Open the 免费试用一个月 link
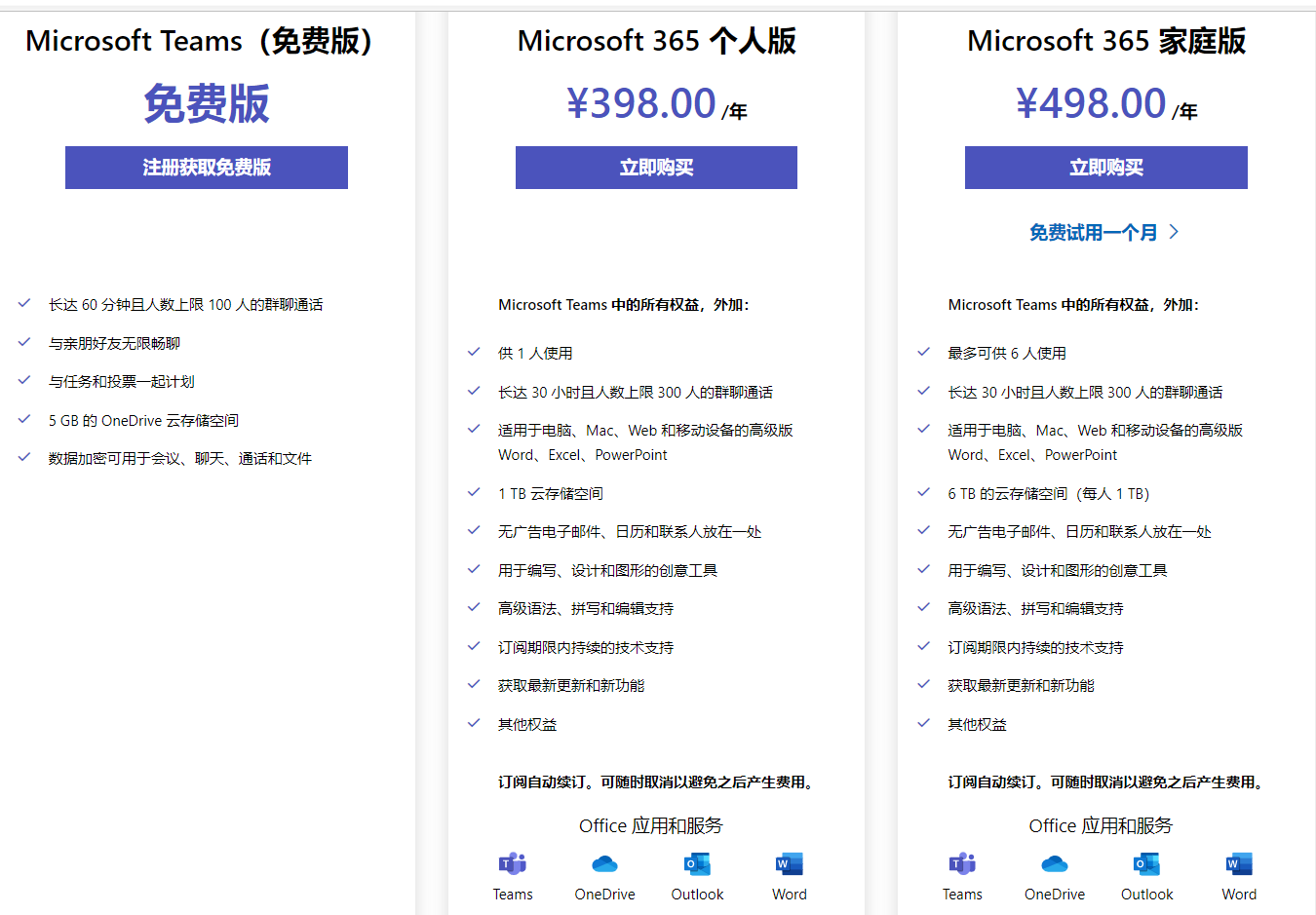 pos(1093,233)
